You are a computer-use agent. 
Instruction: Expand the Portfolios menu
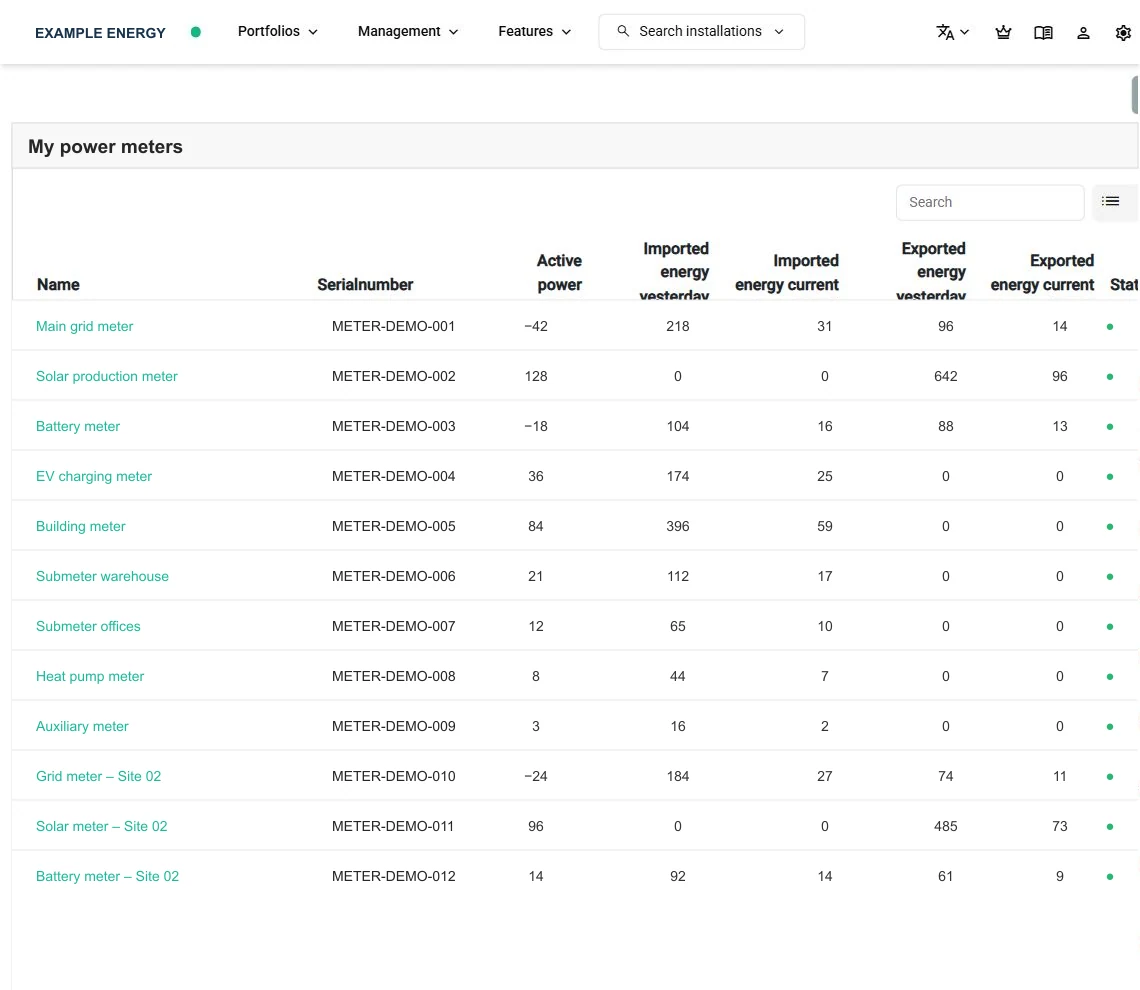(278, 31)
